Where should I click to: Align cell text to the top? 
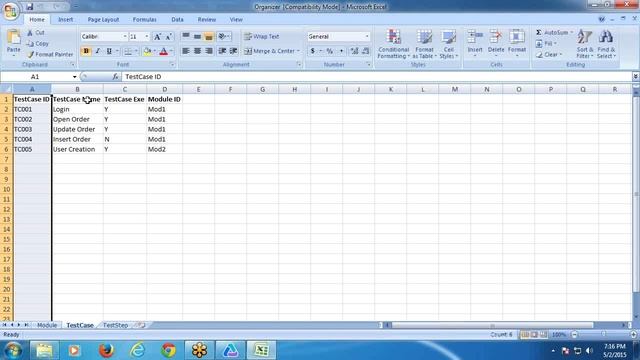point(186,37)
